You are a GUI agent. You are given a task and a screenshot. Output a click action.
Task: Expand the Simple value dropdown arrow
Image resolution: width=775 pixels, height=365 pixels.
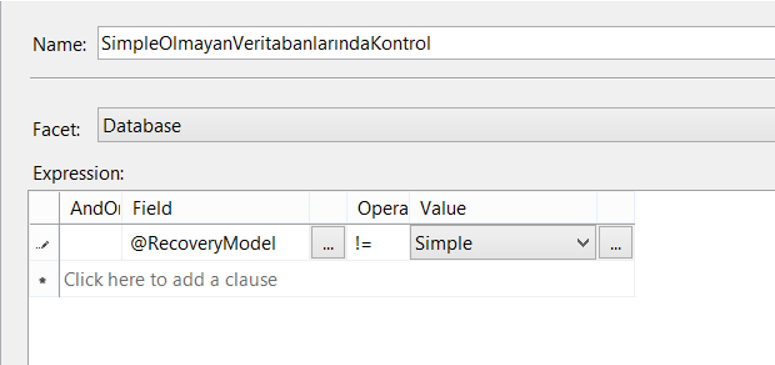pos(583,242)
